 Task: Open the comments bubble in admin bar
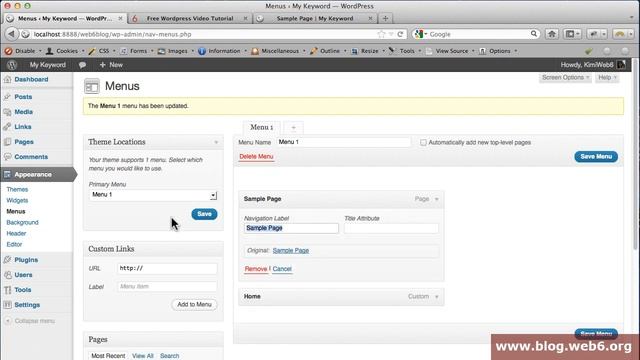[82, 65]
